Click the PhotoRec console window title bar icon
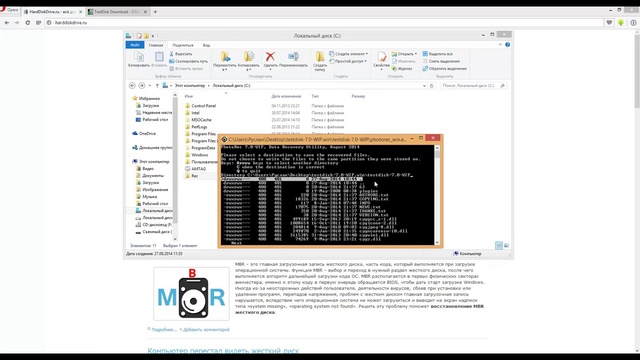The image size is (640, 360). (x=224, y=139)
